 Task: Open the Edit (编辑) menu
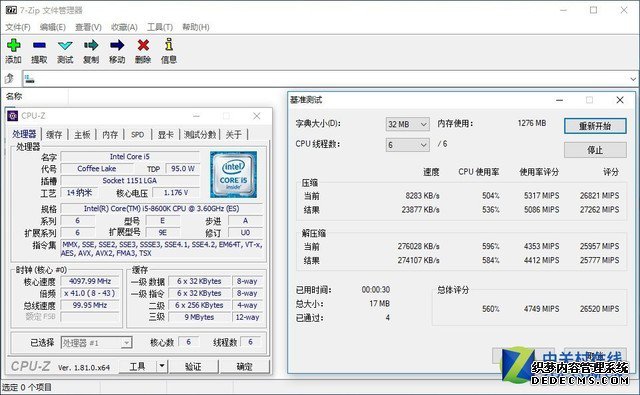pos(53,27)
